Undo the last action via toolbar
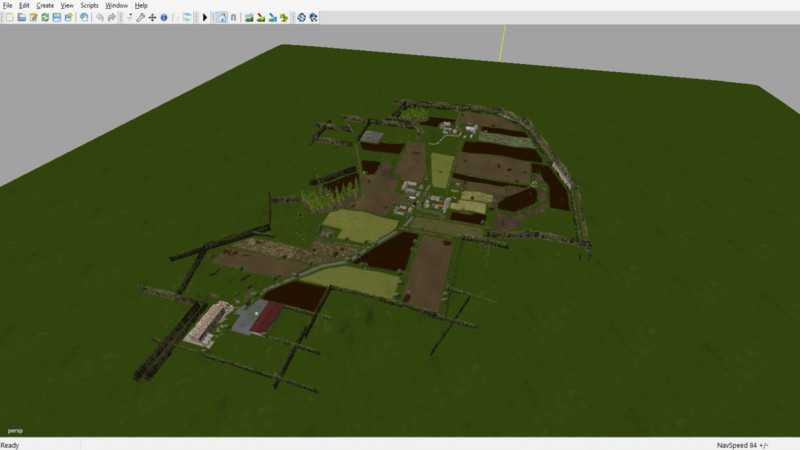The image size is (800, 450). (x=99, y=17)
